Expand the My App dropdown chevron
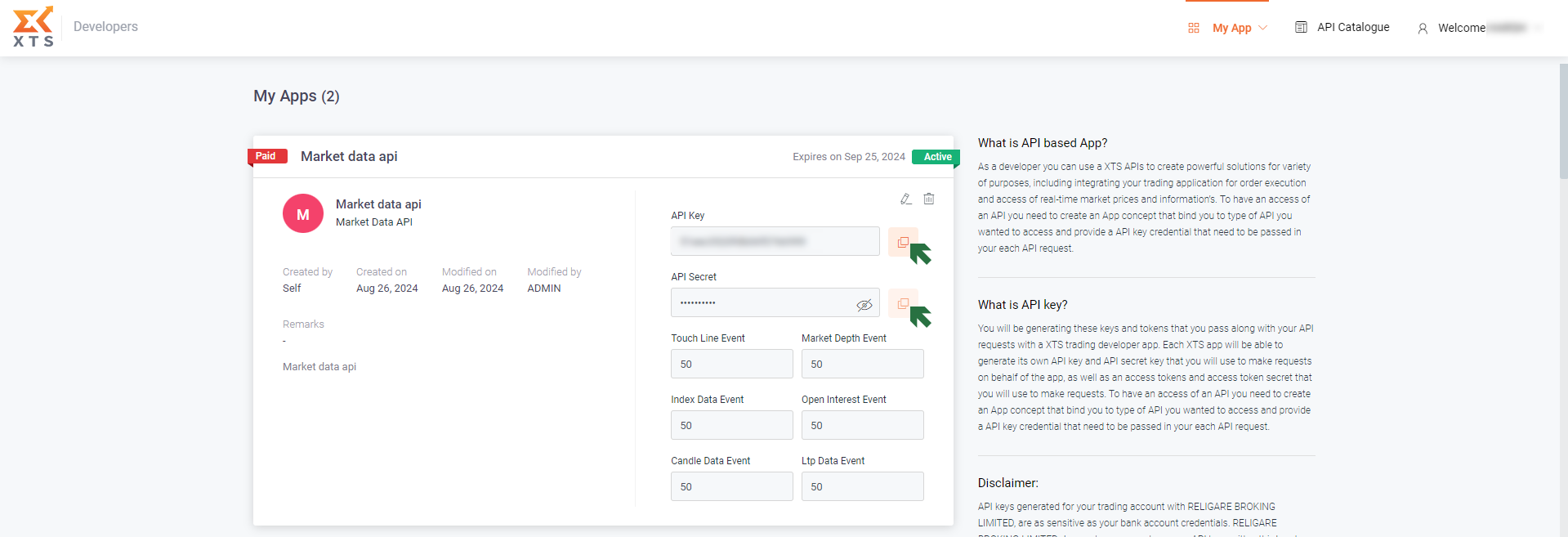This screenshot has width=1568, height=537. click(x=1263, y=28)
